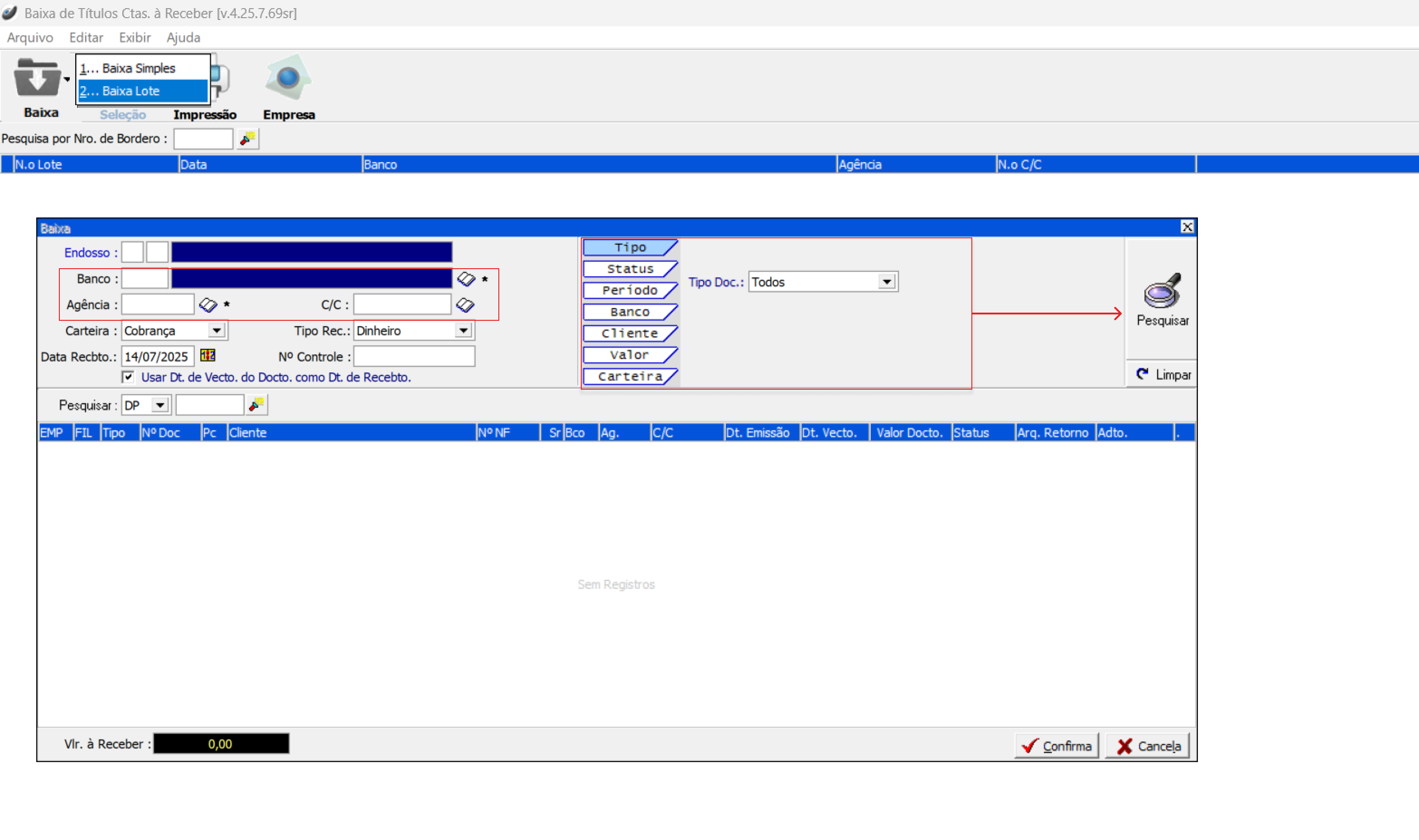
Task: Click search icon next to Bordero field
Action: (x=247, y=139)
